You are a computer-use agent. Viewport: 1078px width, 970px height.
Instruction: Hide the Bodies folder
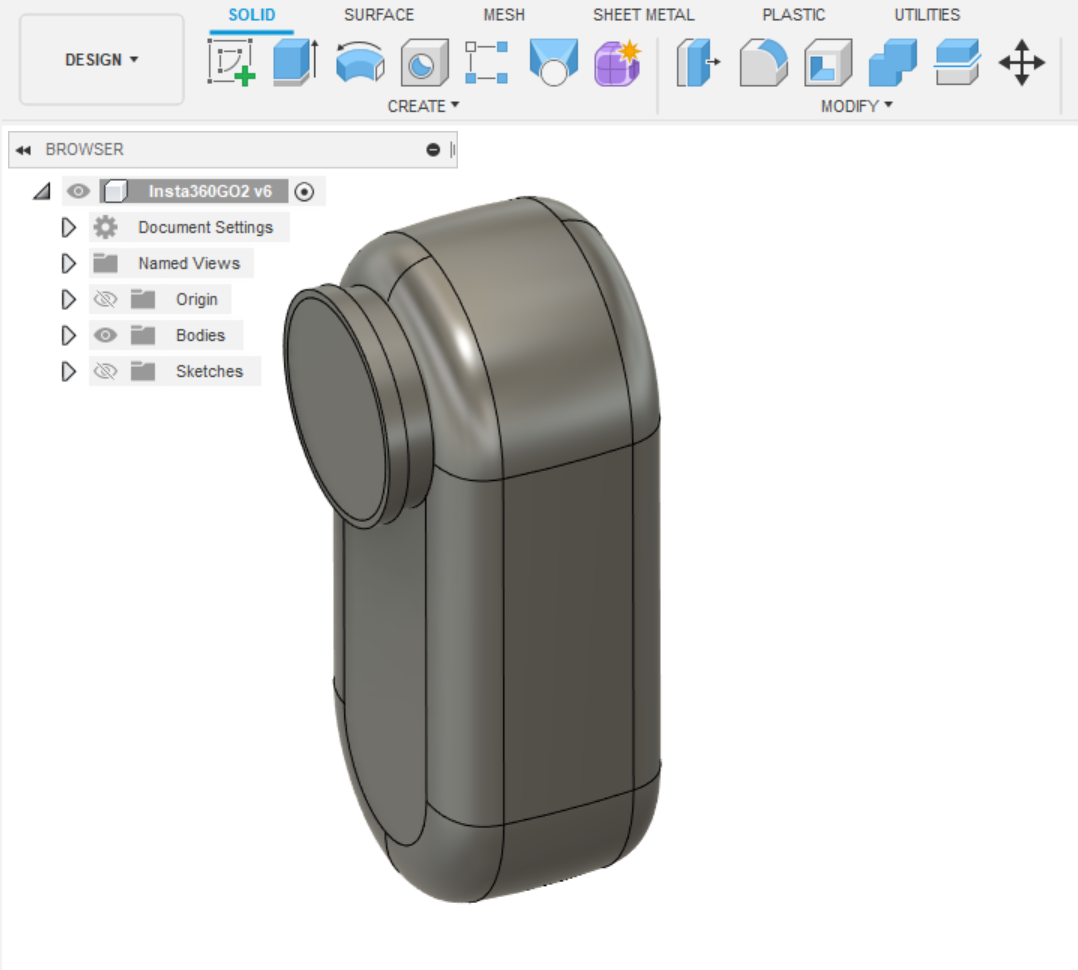click(x=105, y=335)
